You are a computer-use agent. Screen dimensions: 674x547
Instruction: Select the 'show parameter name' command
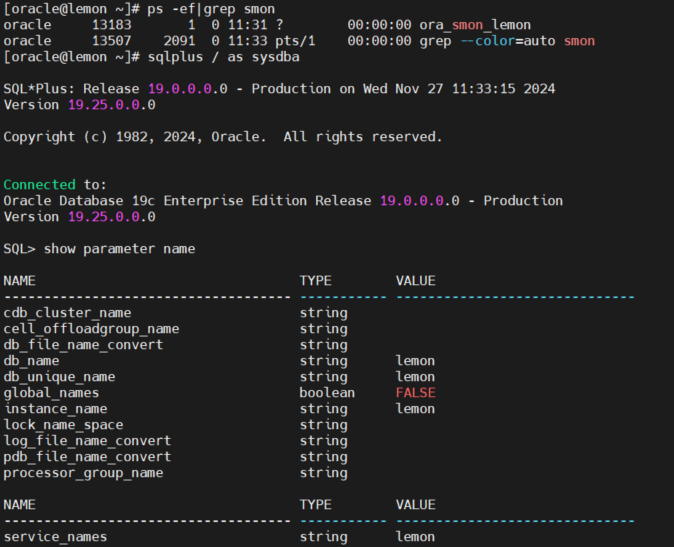click(119, 249)
